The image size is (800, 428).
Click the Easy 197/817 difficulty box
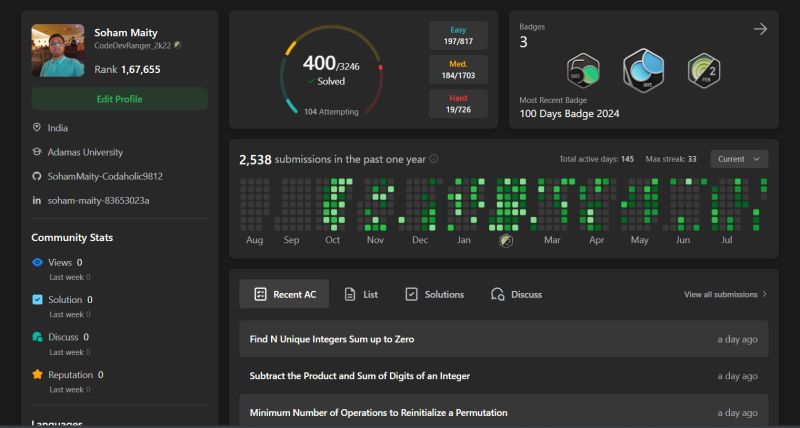458,35
